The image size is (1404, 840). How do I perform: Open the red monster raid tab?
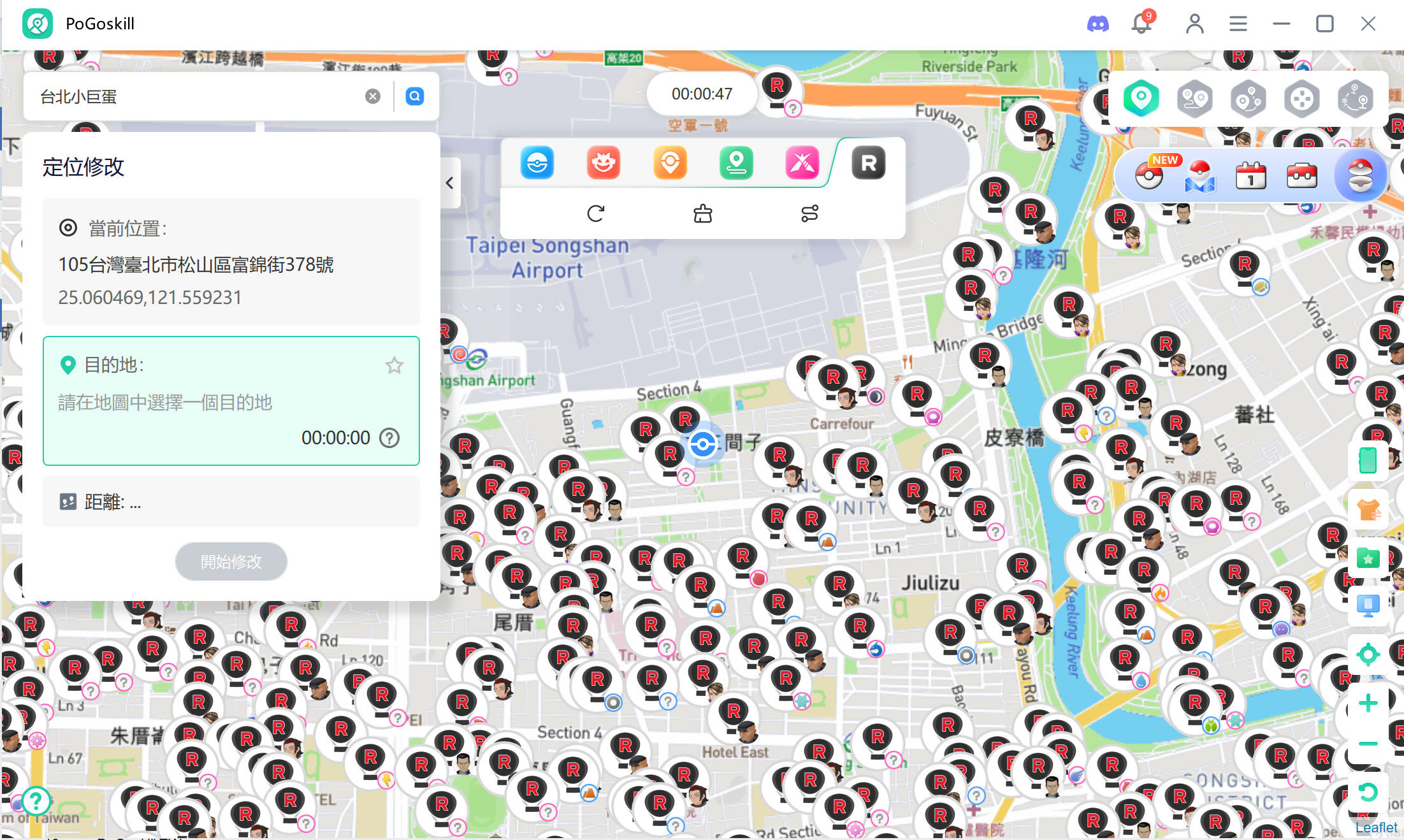(x=604, y=163)
